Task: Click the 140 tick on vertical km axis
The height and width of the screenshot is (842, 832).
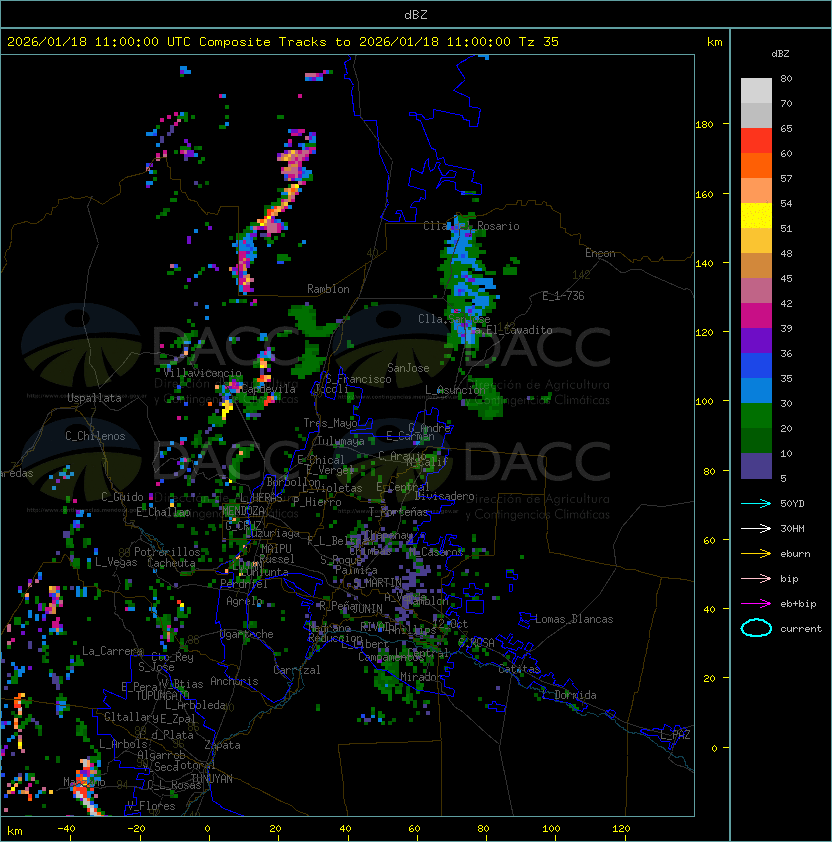Action: pos(704,264)
